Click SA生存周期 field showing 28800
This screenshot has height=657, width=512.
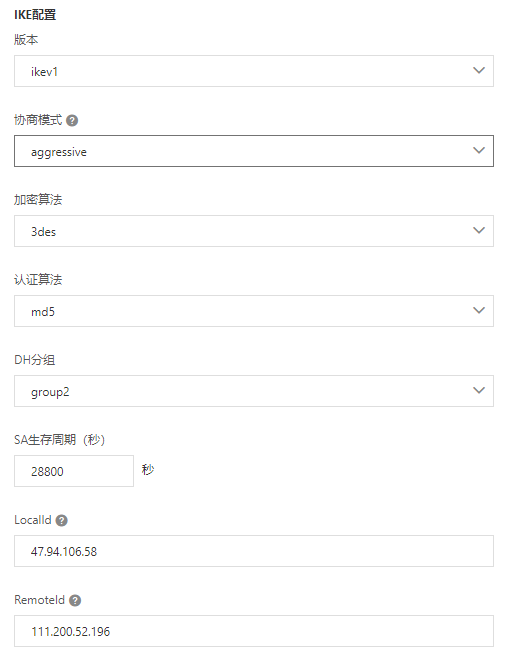[x=74, y=471]
